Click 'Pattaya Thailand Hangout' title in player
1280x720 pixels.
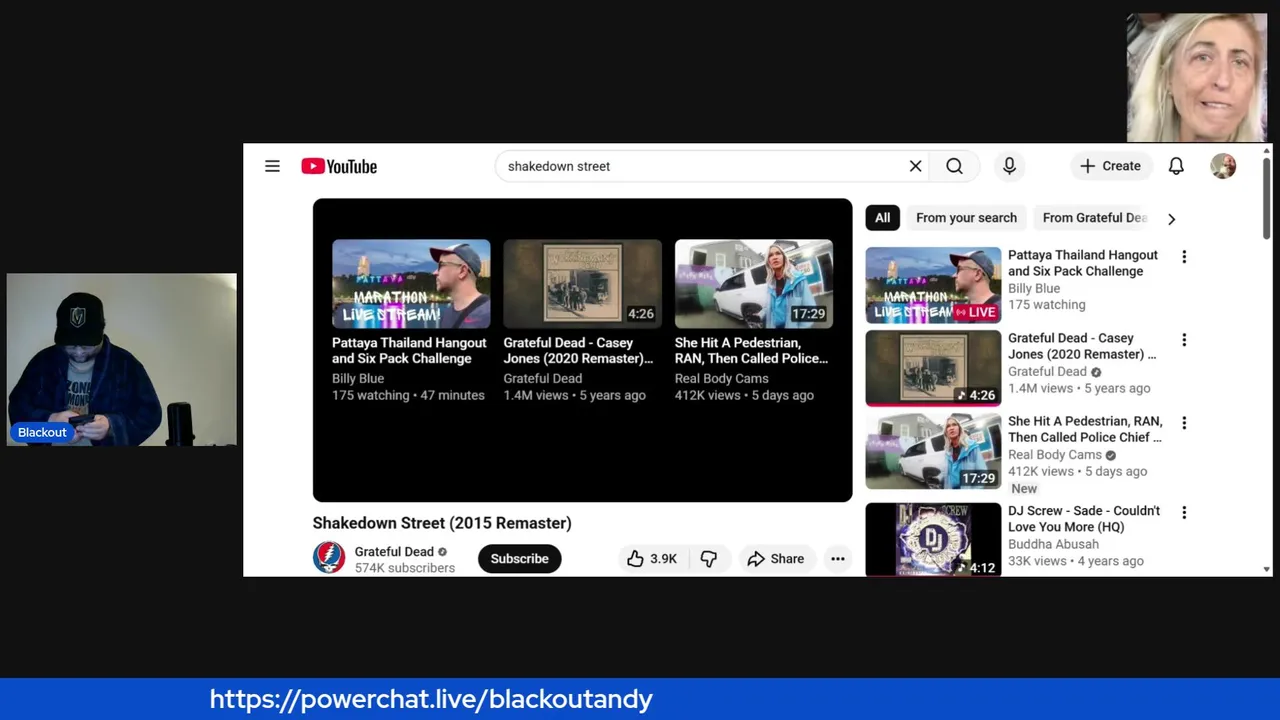click(409, 350)
